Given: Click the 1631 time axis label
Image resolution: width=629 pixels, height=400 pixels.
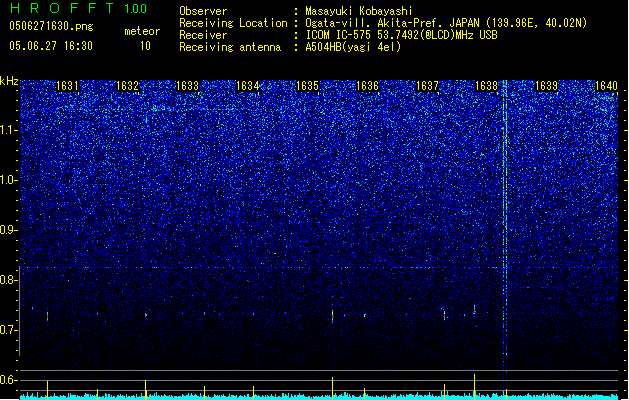Looking at the screenshot, I should click(x=67, y=86).
